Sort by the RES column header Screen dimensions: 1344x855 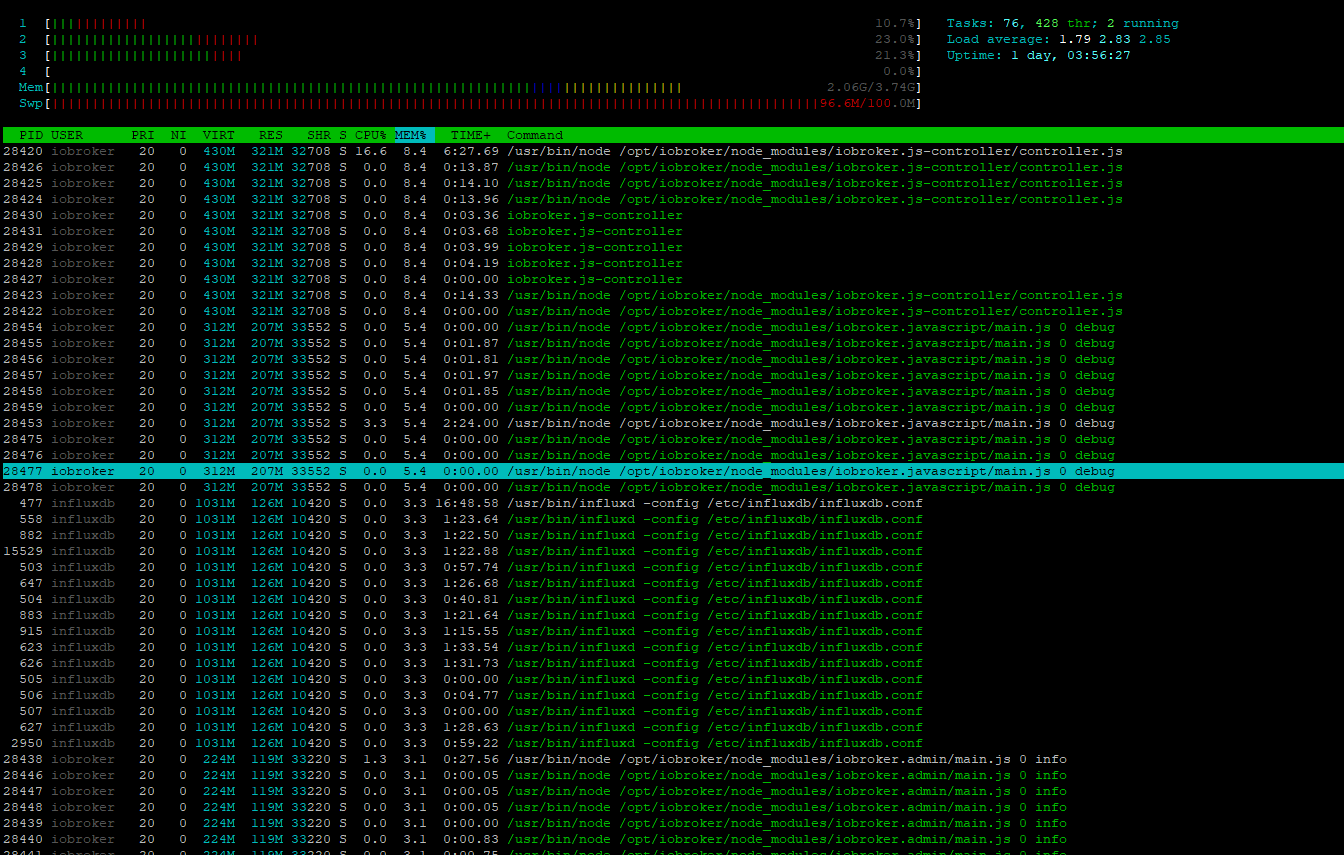(270, 135)
